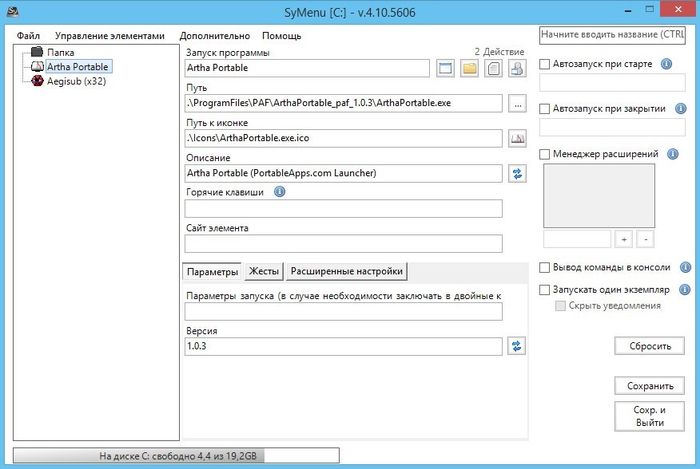Maximize the SyMenu window
The height and width of the screenshot is (469, 700).
pos(650,9)
